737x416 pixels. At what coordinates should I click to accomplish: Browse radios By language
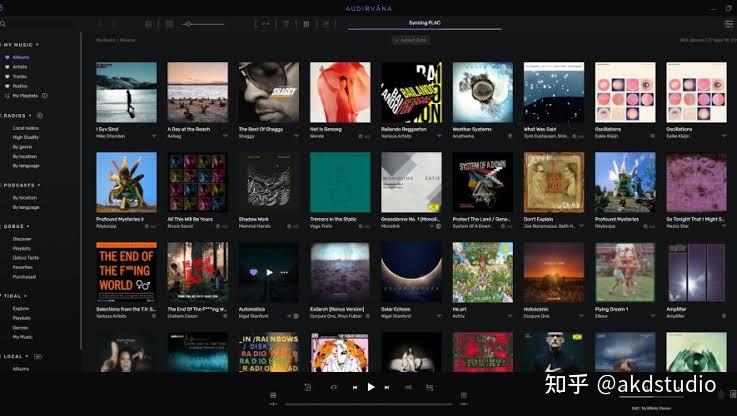click(x=26, y=165)
